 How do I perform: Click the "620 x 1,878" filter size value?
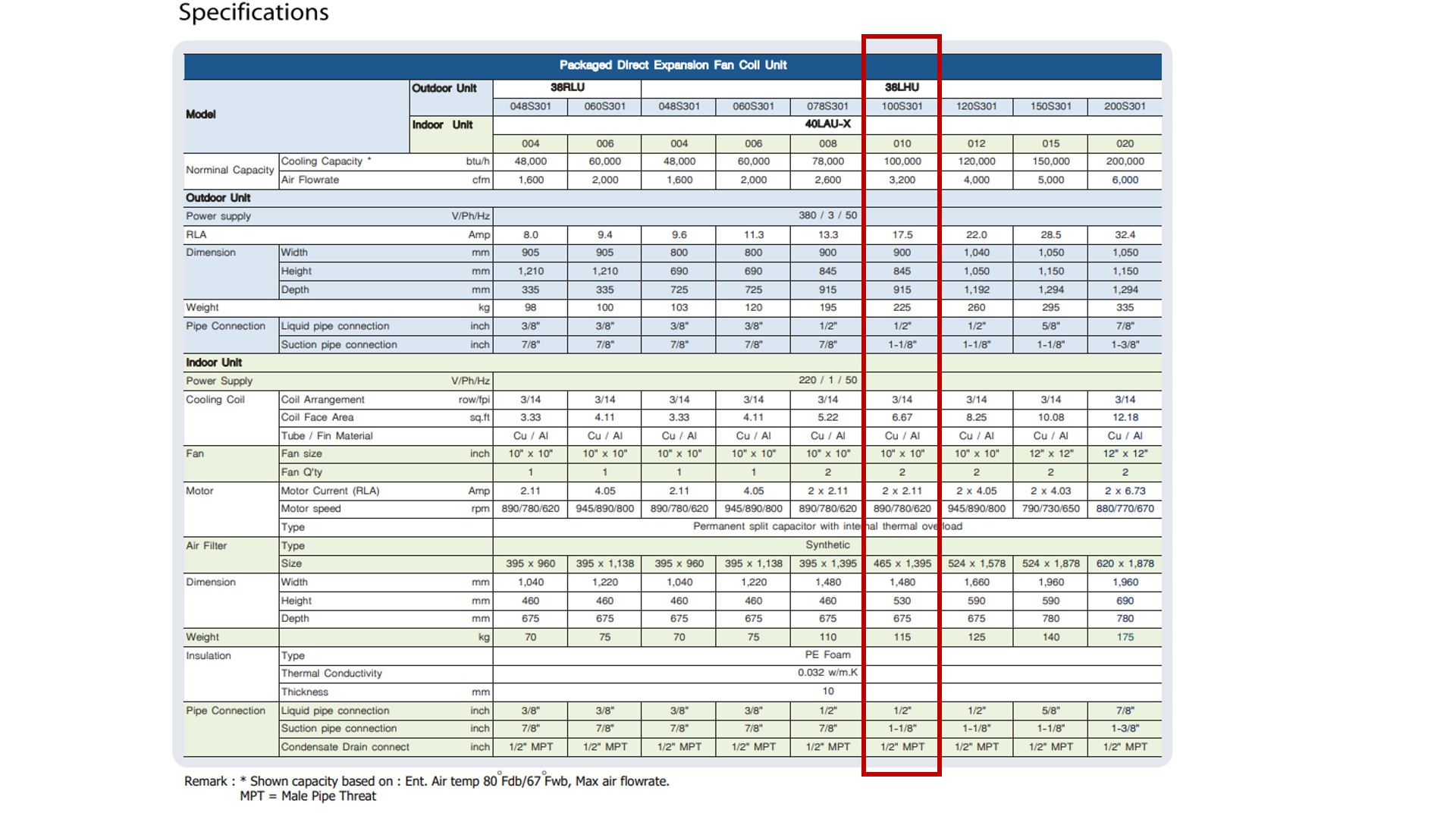[x=1125, y=563]
